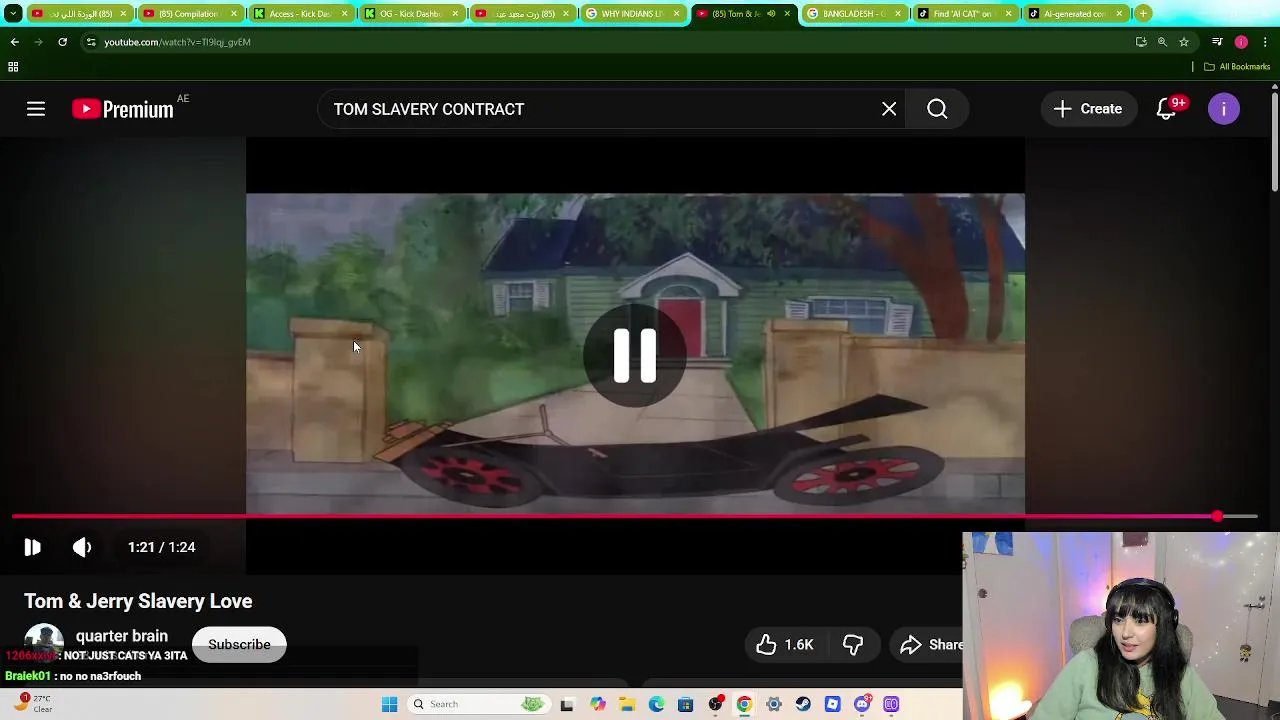Screen dimensions: 1280x720
Task: Open the apps grid in bookmarks bar
Action: tap(13, 67)
